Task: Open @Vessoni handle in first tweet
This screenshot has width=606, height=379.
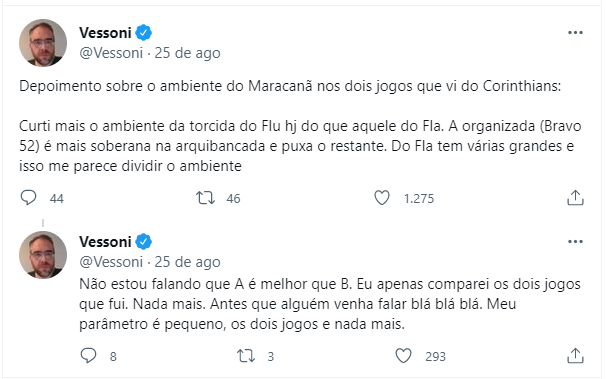Action: click(111, 53)
